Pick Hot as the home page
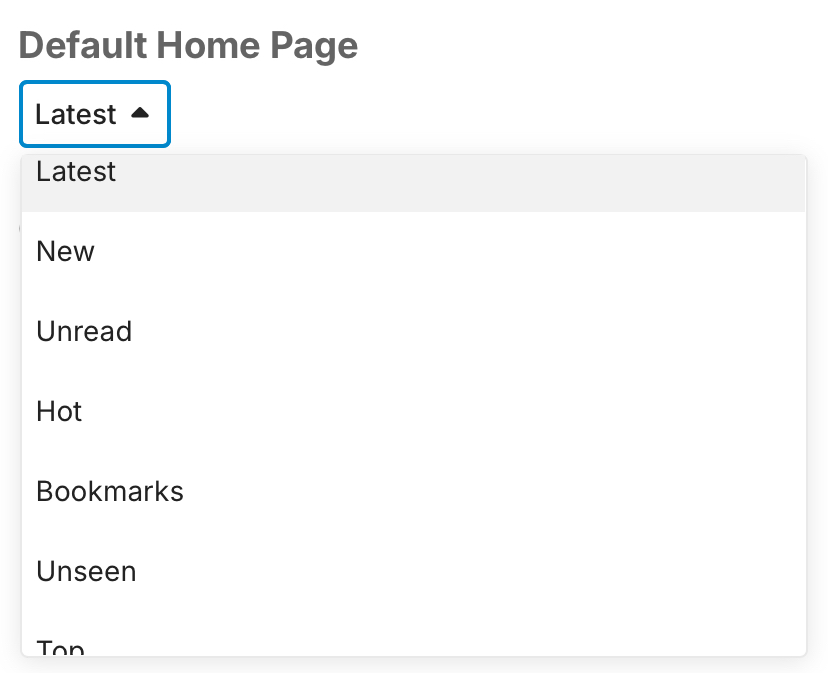 click(x=59, y=411)
